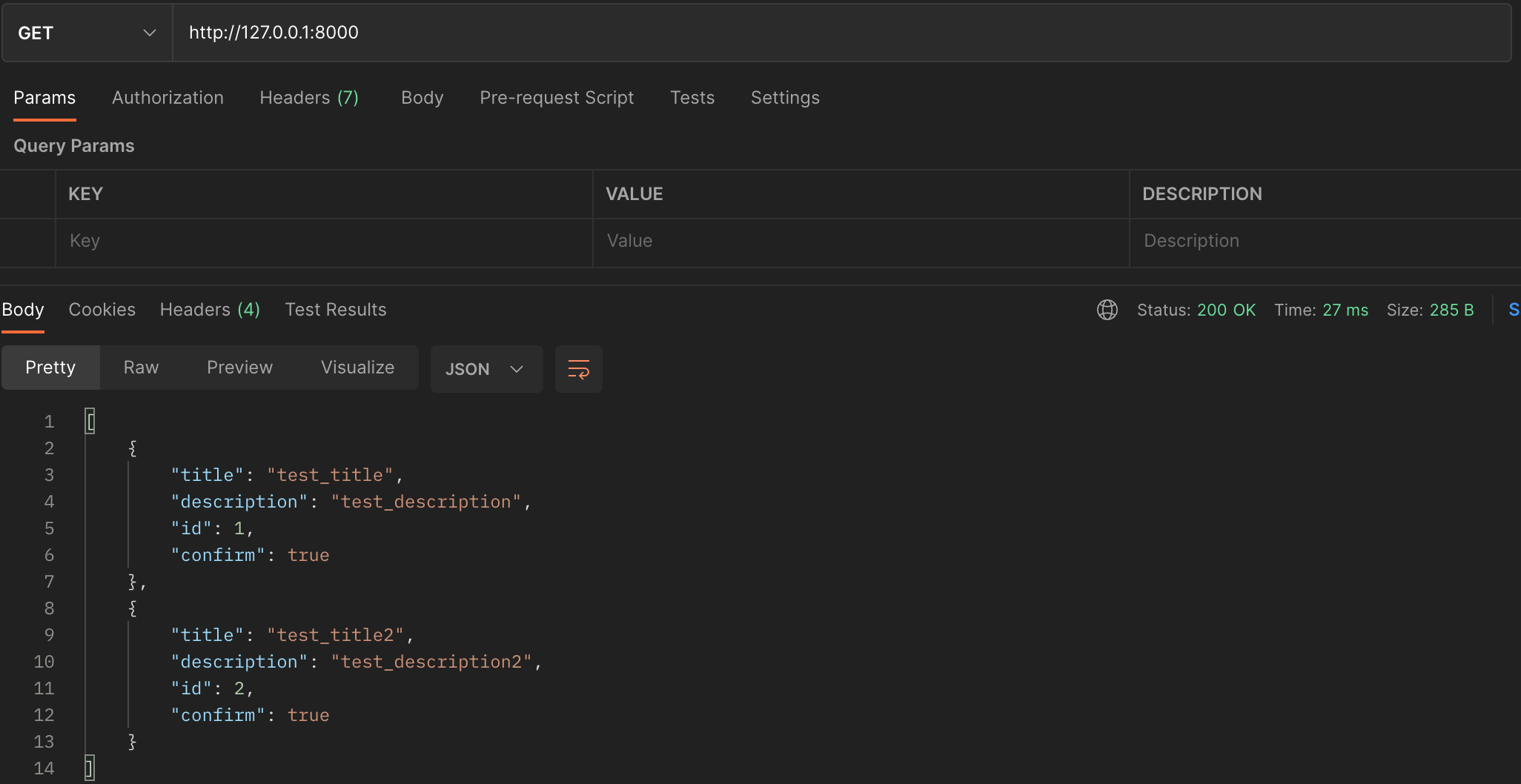The width and height of the screenshot is (1521, 784).
Task: Click the VALUE column header
Action: click(634, 194)
